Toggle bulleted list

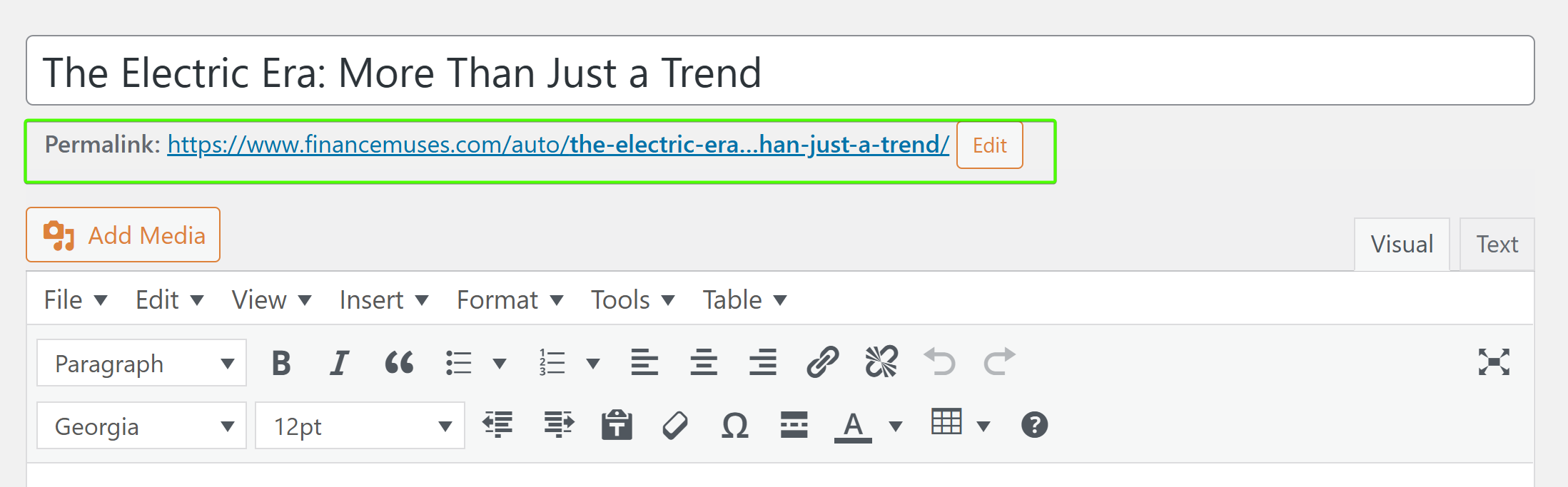459,363
